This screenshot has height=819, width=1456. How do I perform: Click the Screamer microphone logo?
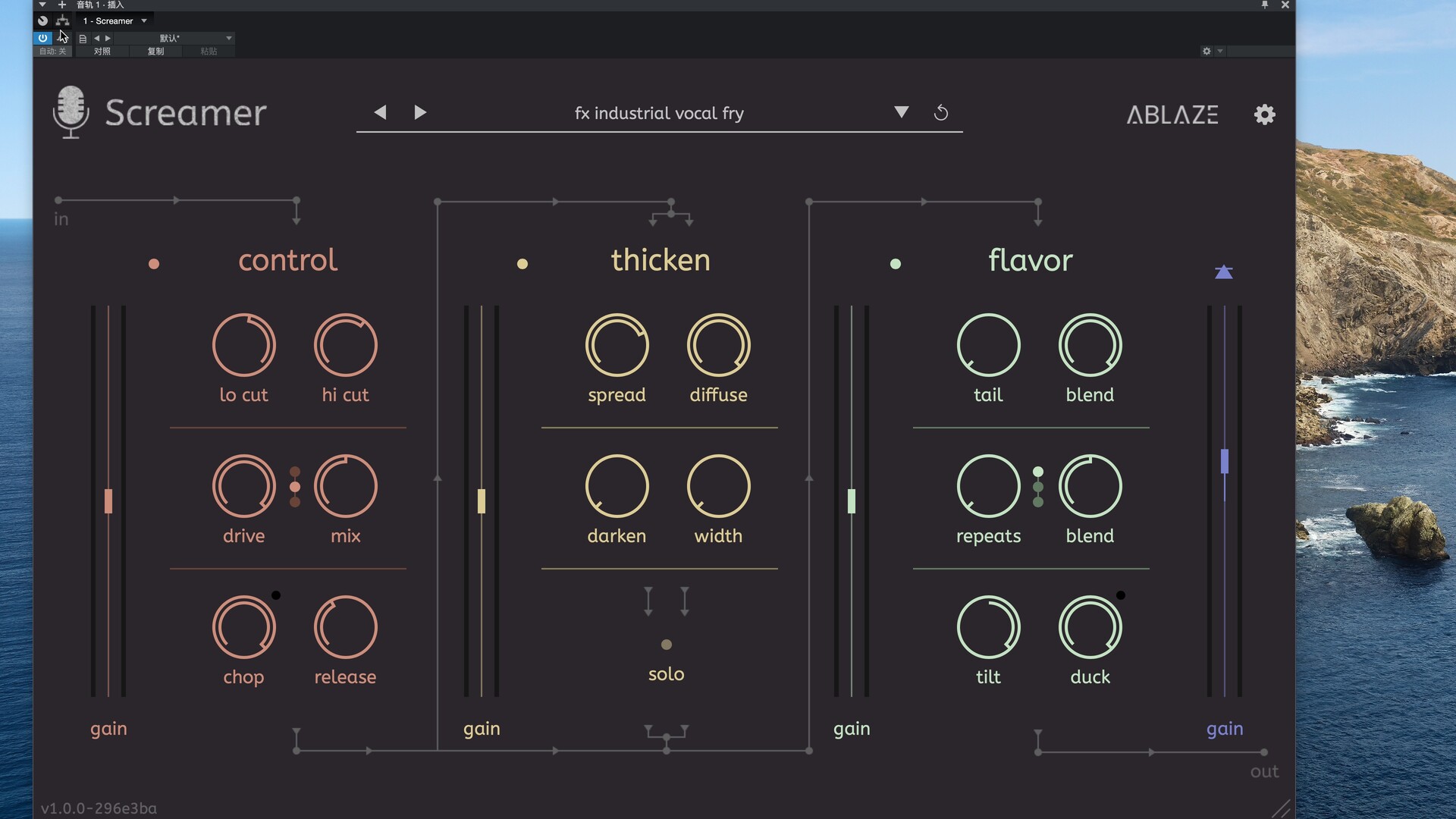tap(71, 112)
